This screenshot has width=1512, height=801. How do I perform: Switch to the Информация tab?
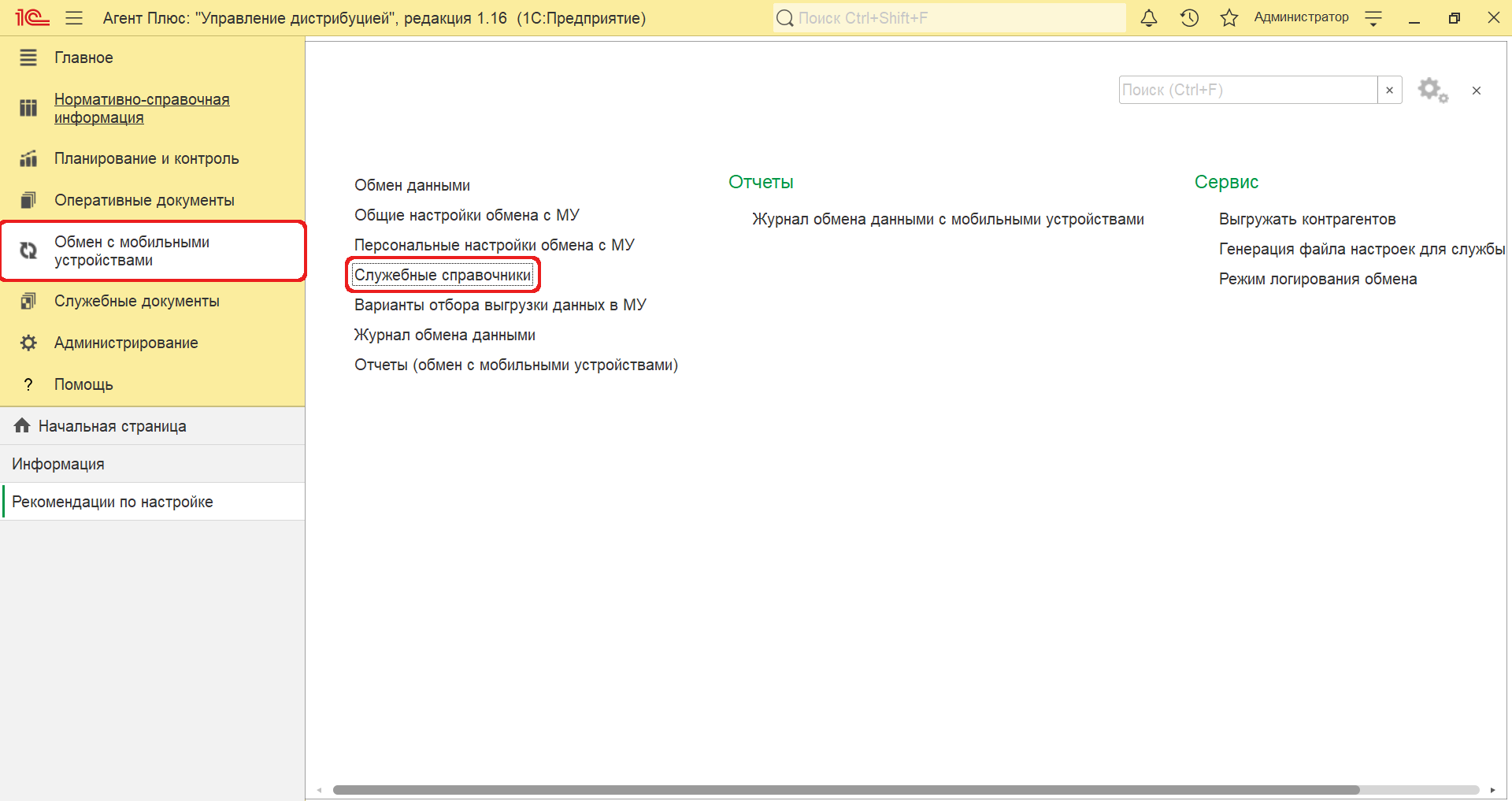(58, 464)
